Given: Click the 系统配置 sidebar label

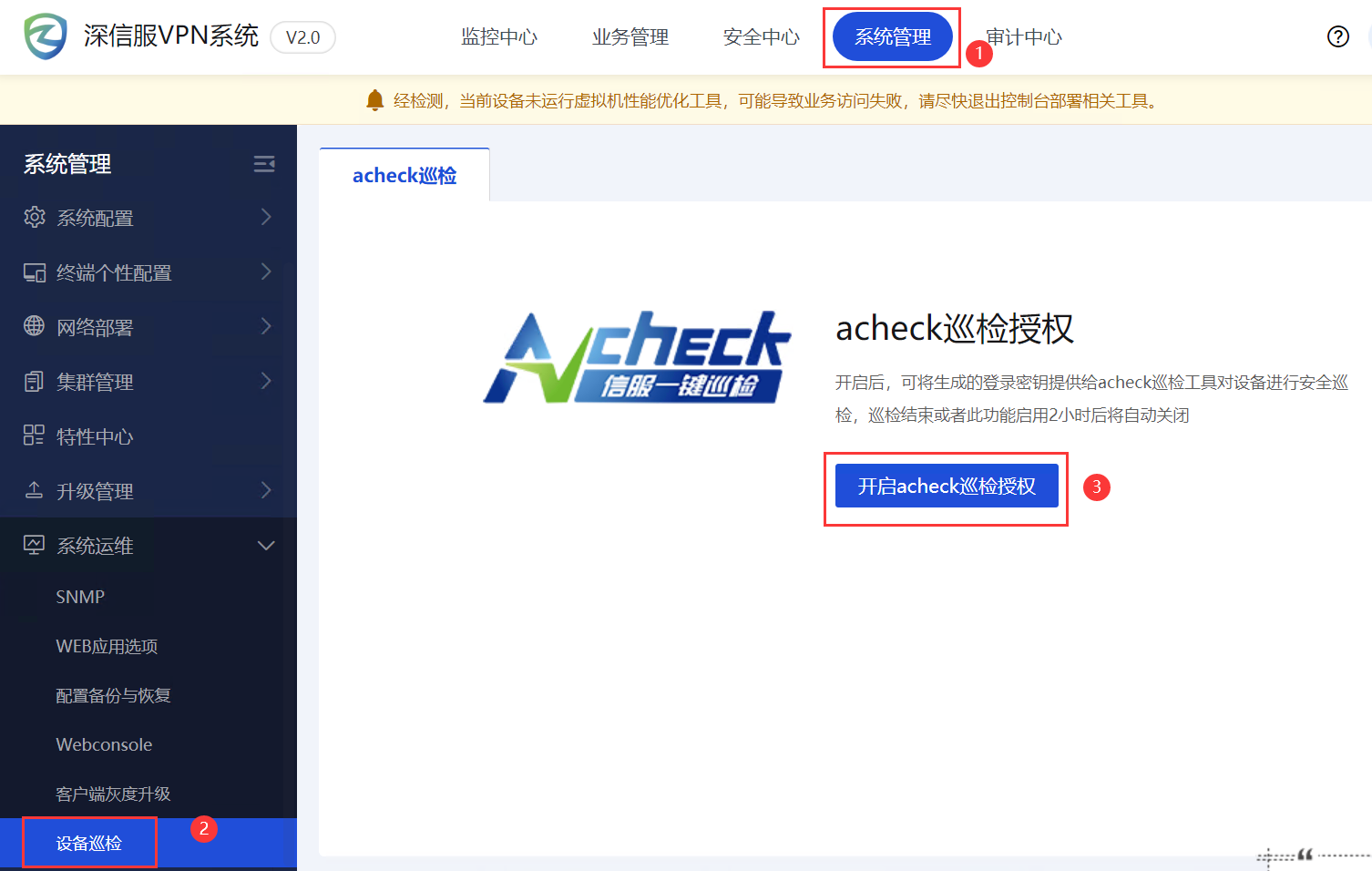Looking at the screenshot, I should [x=95, y=218].
